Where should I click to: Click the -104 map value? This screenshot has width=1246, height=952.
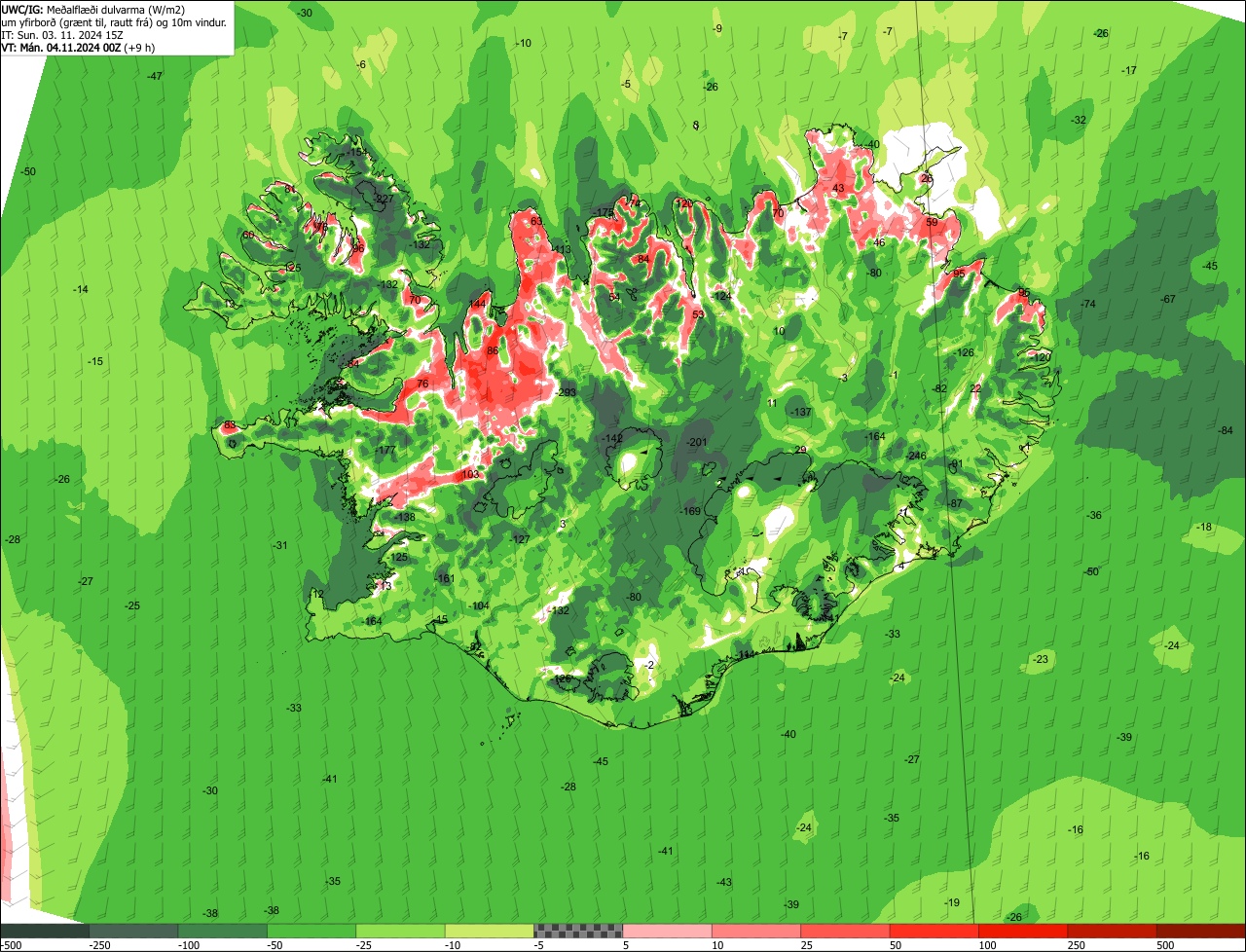pos(479,605)
